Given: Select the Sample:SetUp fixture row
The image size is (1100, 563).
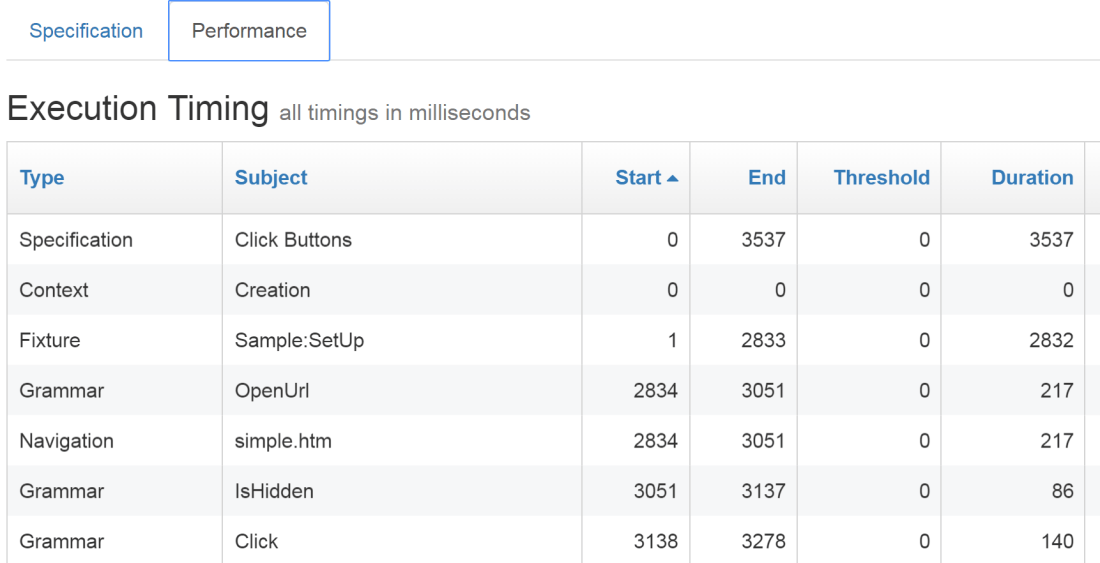Looking at the screenshot, I should [x=299, y=340].
